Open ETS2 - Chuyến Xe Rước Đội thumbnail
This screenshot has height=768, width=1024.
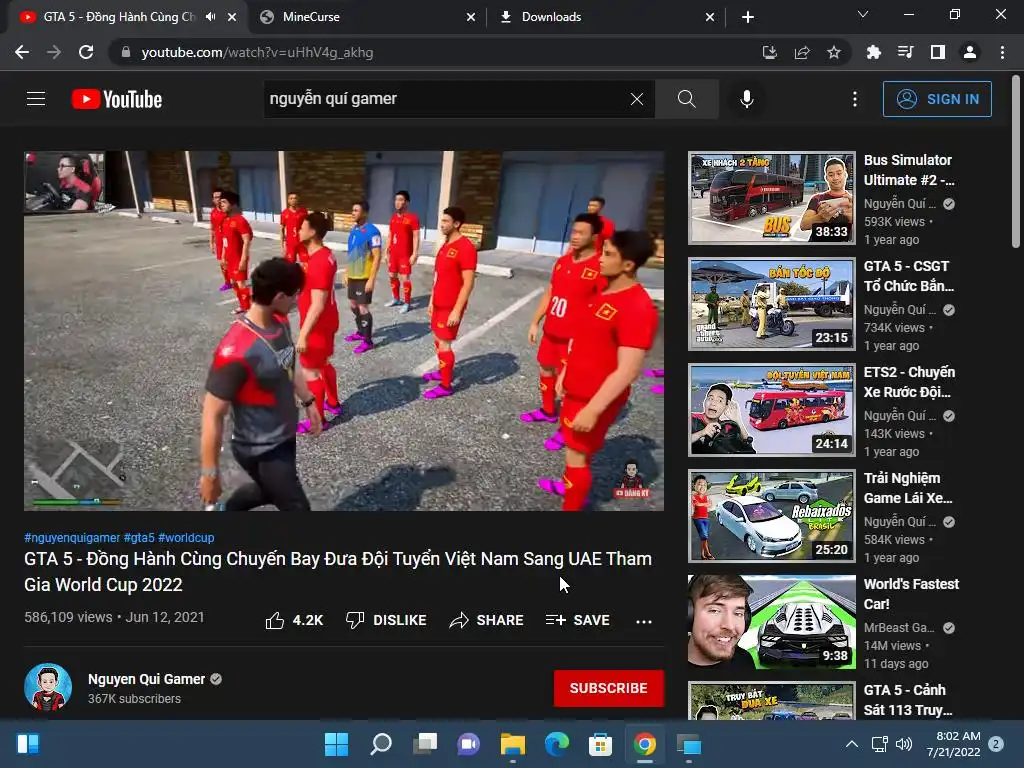click(772, 410)
